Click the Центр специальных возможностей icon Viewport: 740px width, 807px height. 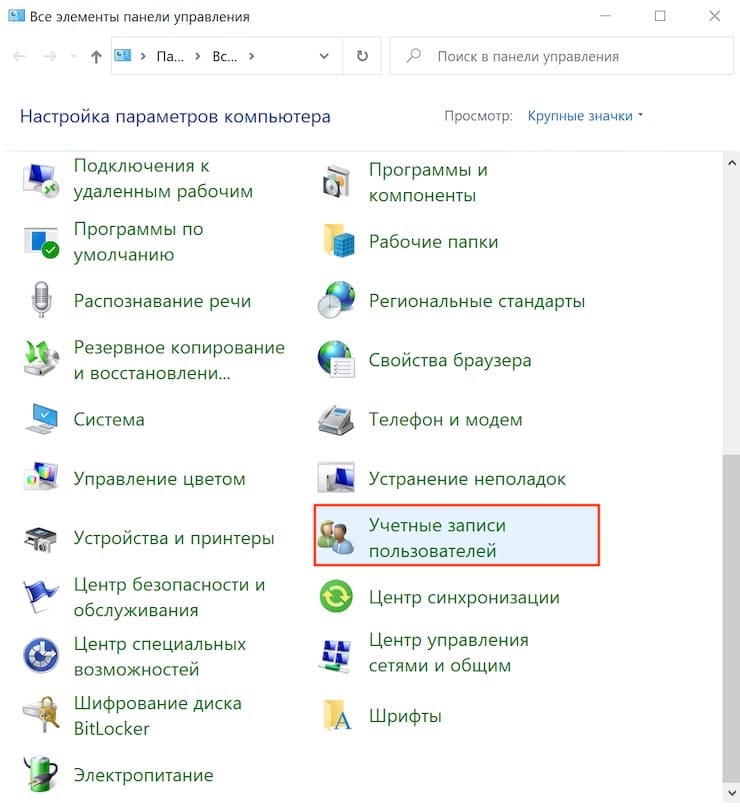point(41,655)
